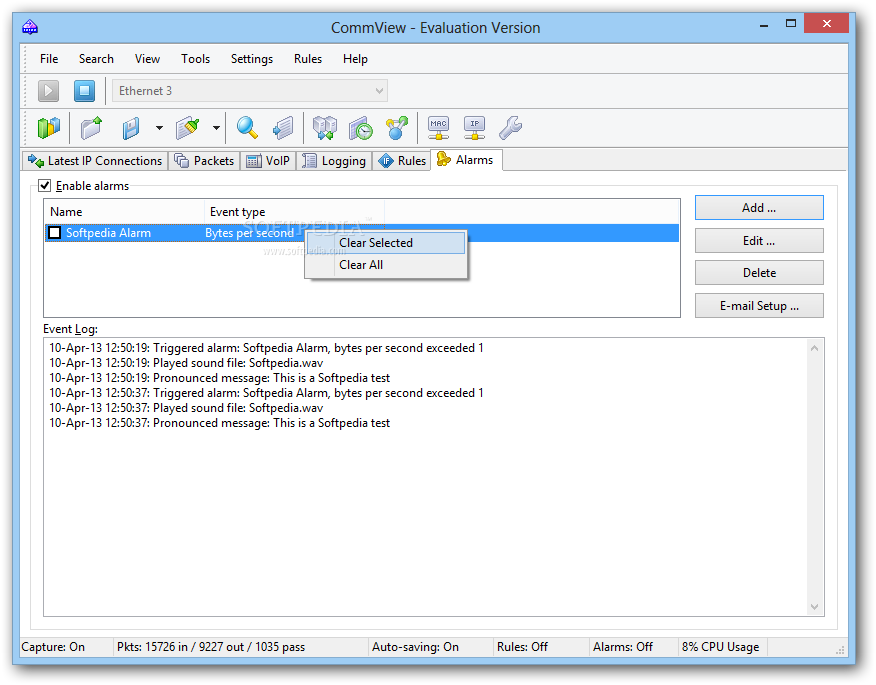The width and height of the screenshot is (876, 685).
Task: Switch to the Rules tab
Action: point(402,161)
